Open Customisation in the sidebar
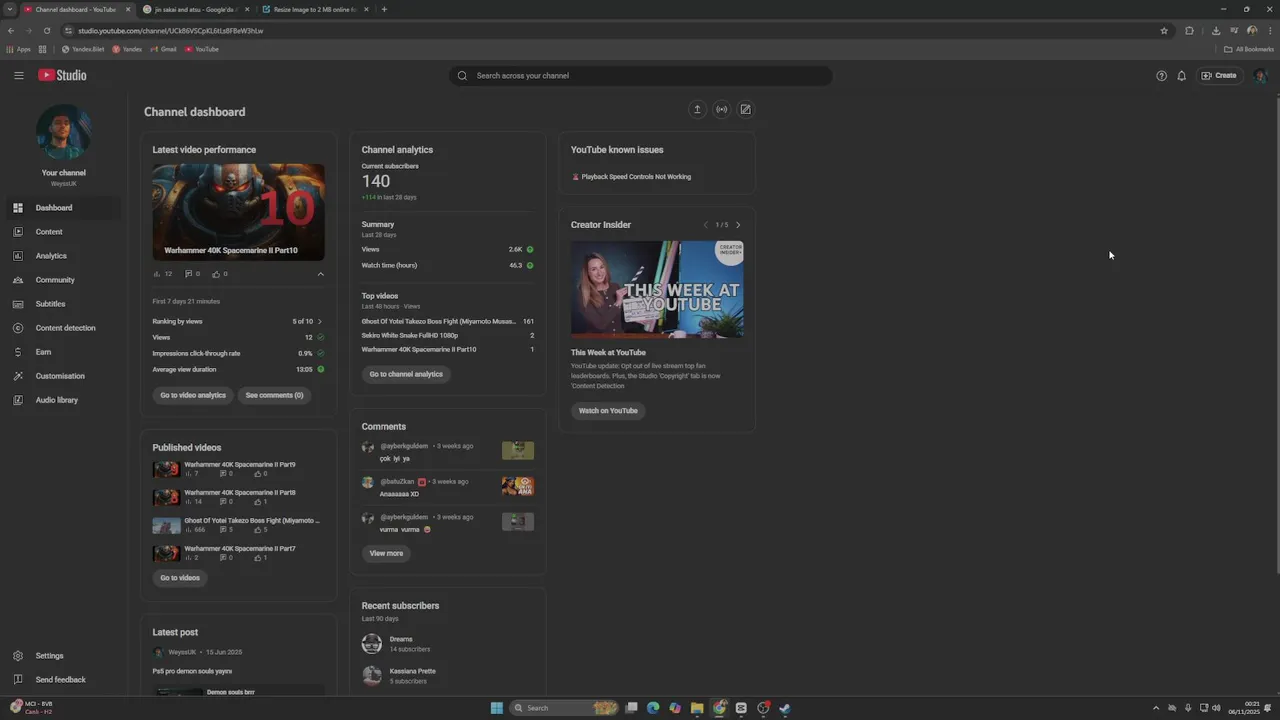Image resolution: width=1280 pixels, height=720 pixels. 62,376
